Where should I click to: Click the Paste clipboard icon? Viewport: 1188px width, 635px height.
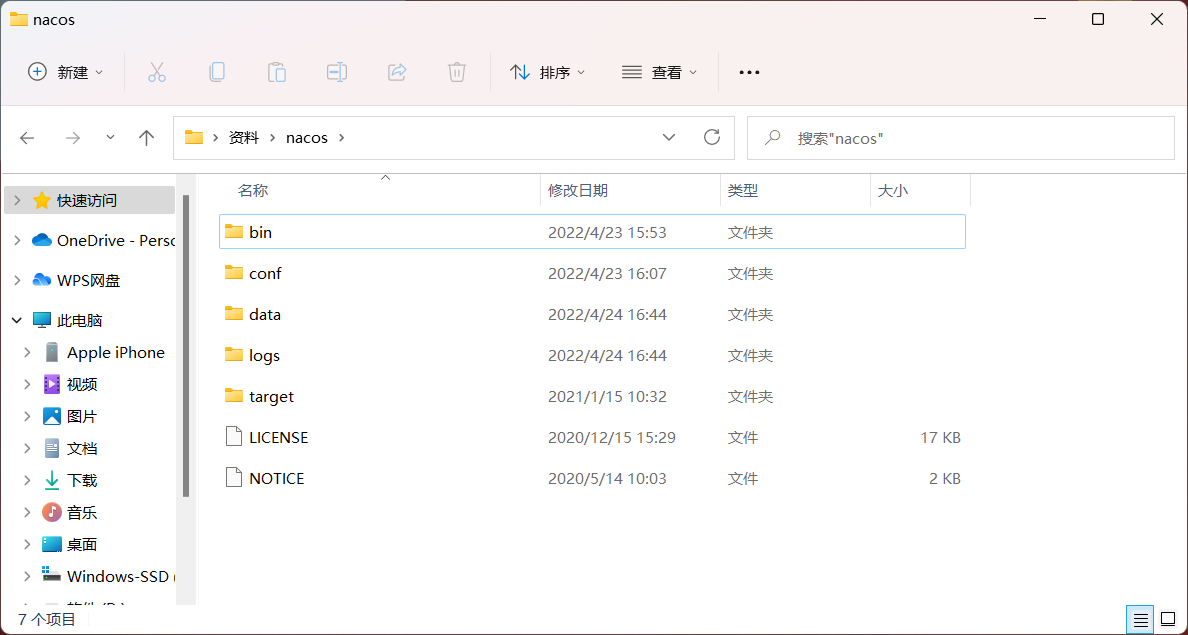point(277,72)
